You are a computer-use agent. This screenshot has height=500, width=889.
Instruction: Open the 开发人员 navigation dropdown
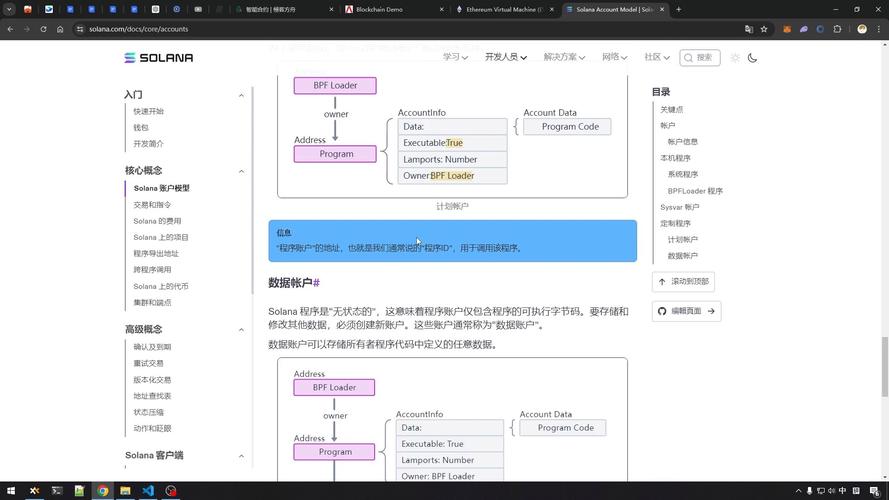point(505,58)
